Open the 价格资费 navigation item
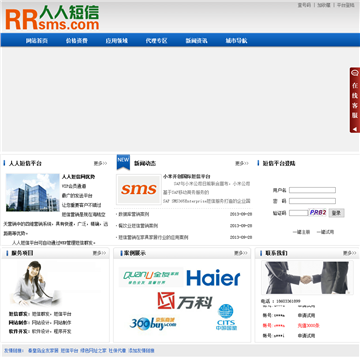Screen dimensions: 360x360 (x=77, y=41)
